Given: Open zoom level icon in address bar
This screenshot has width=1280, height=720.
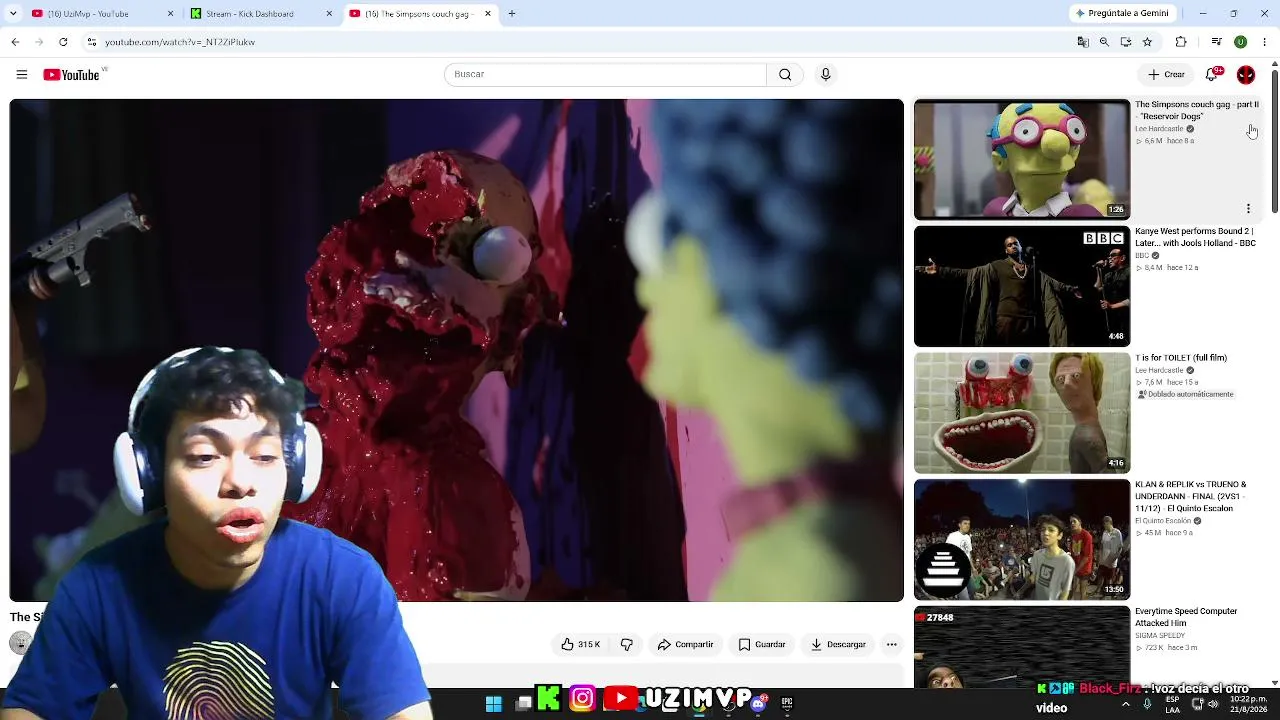Looking at the screenshot, I should 1104,42.
